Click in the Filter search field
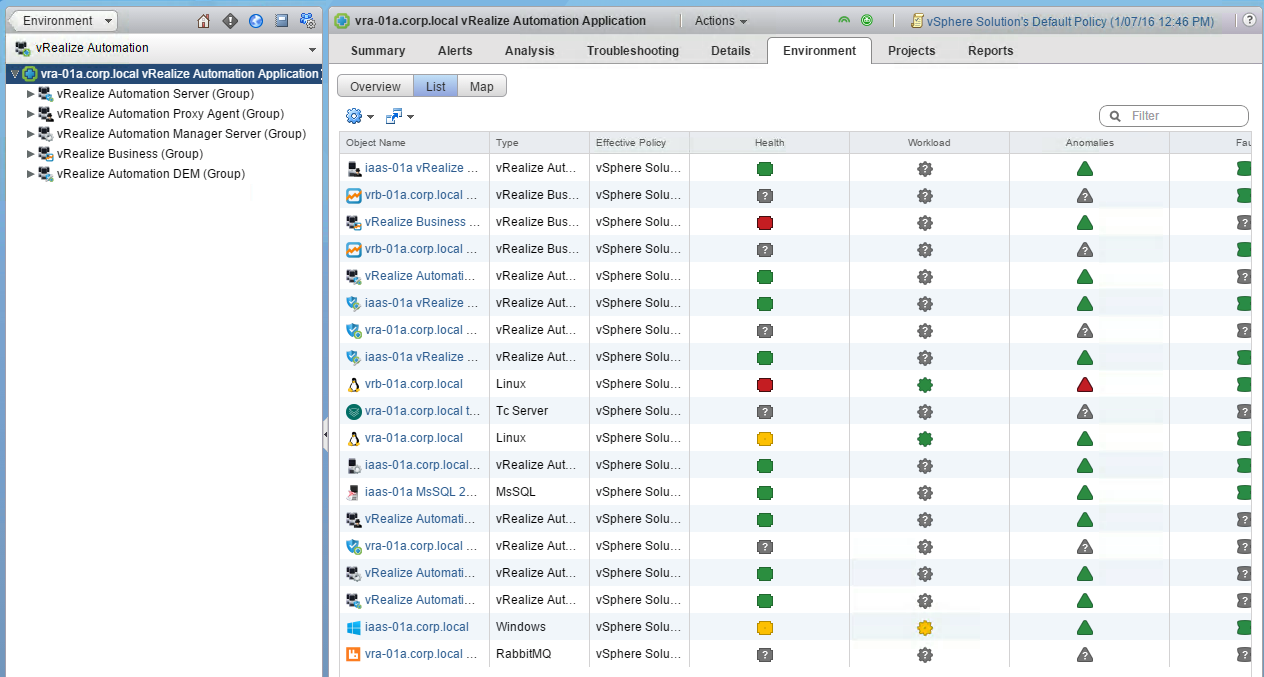Viewport: 1264px width, 677px height. [x=1174, y=116]
